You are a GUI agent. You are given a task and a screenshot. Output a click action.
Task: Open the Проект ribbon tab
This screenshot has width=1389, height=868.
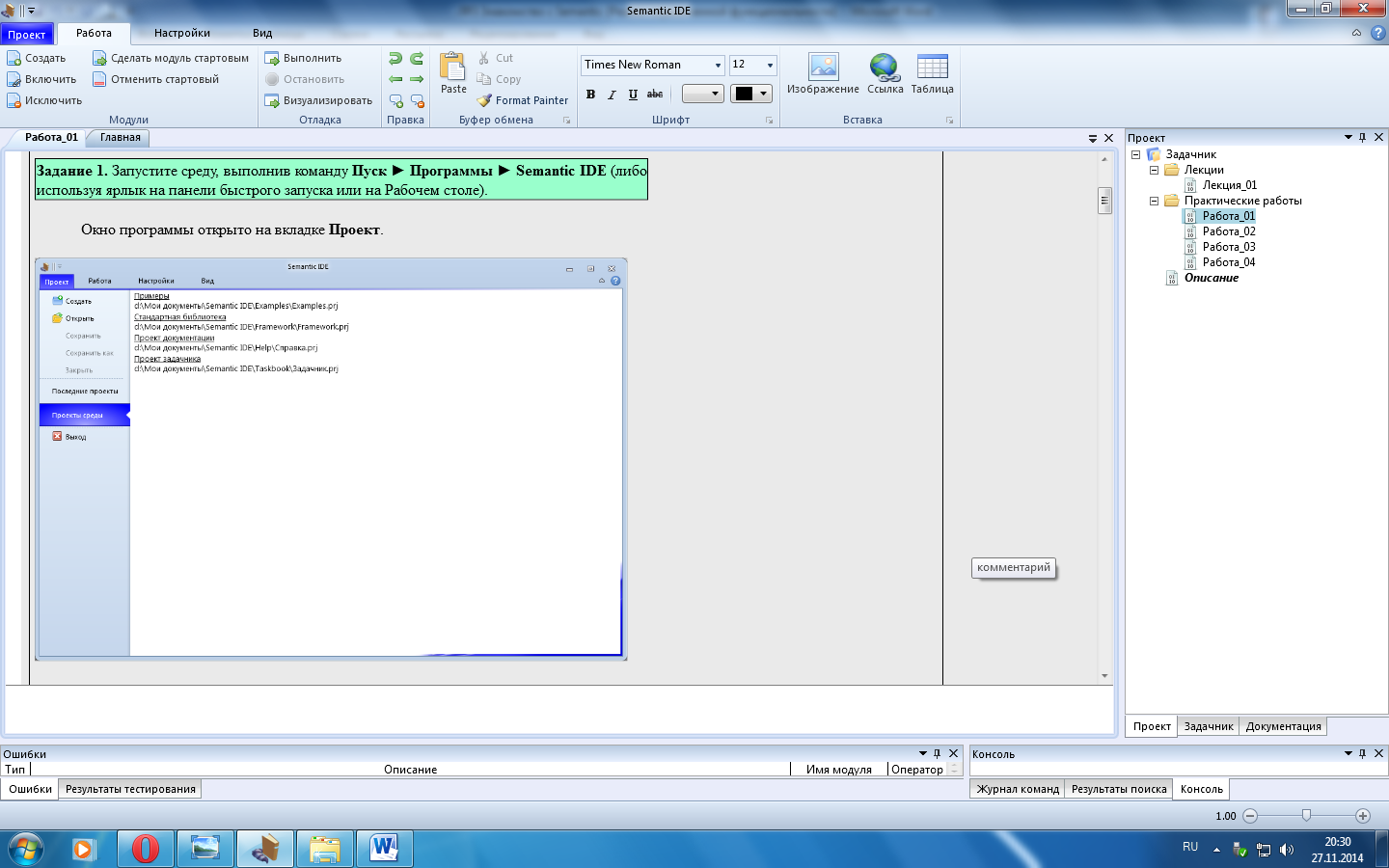pyautogui.click(x=27, y=34)
